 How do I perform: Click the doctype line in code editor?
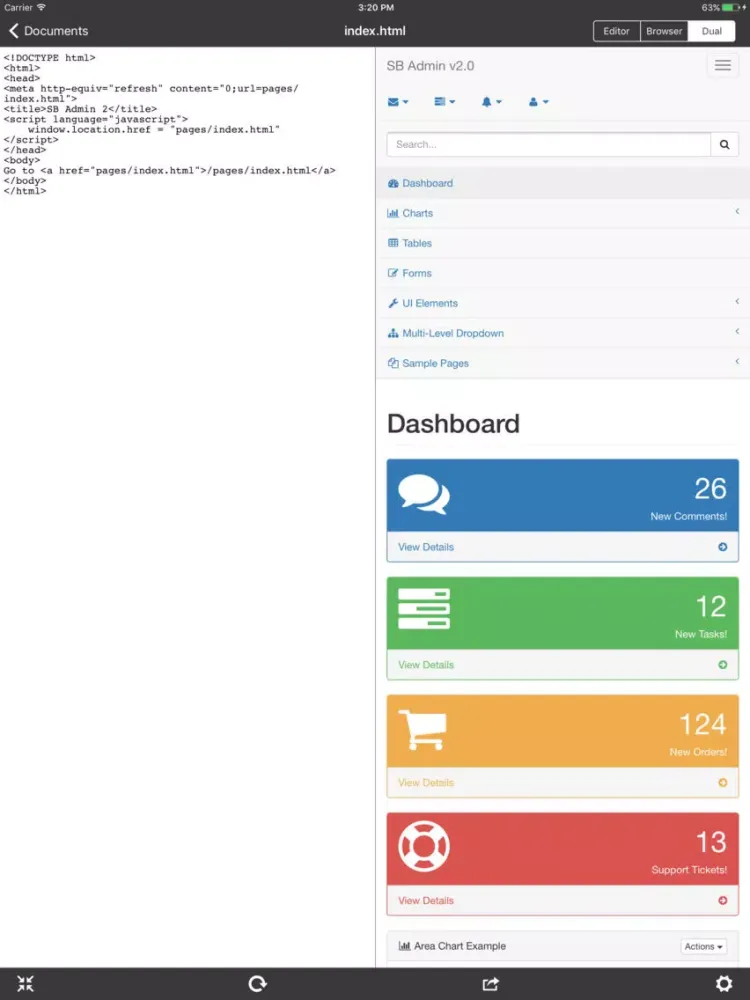point(50,58)
